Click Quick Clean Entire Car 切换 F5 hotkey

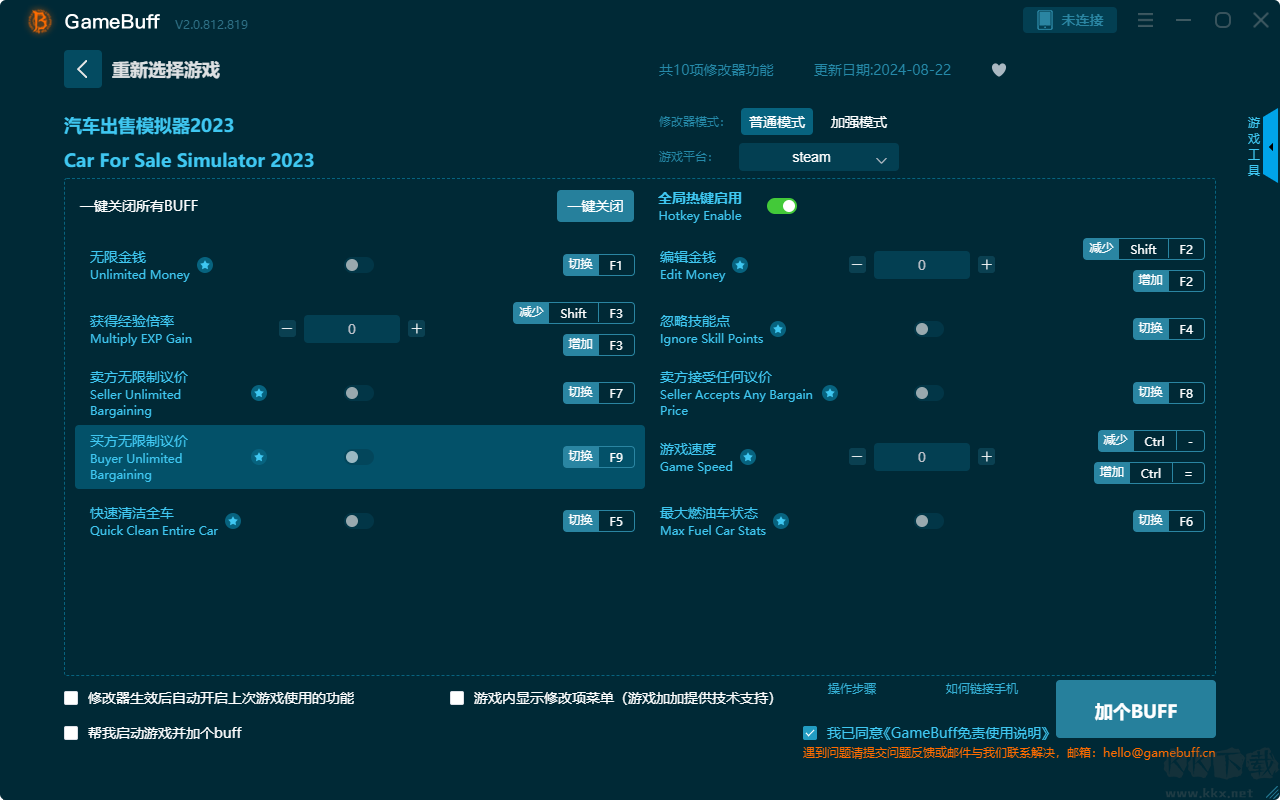[x=599, y=521]
